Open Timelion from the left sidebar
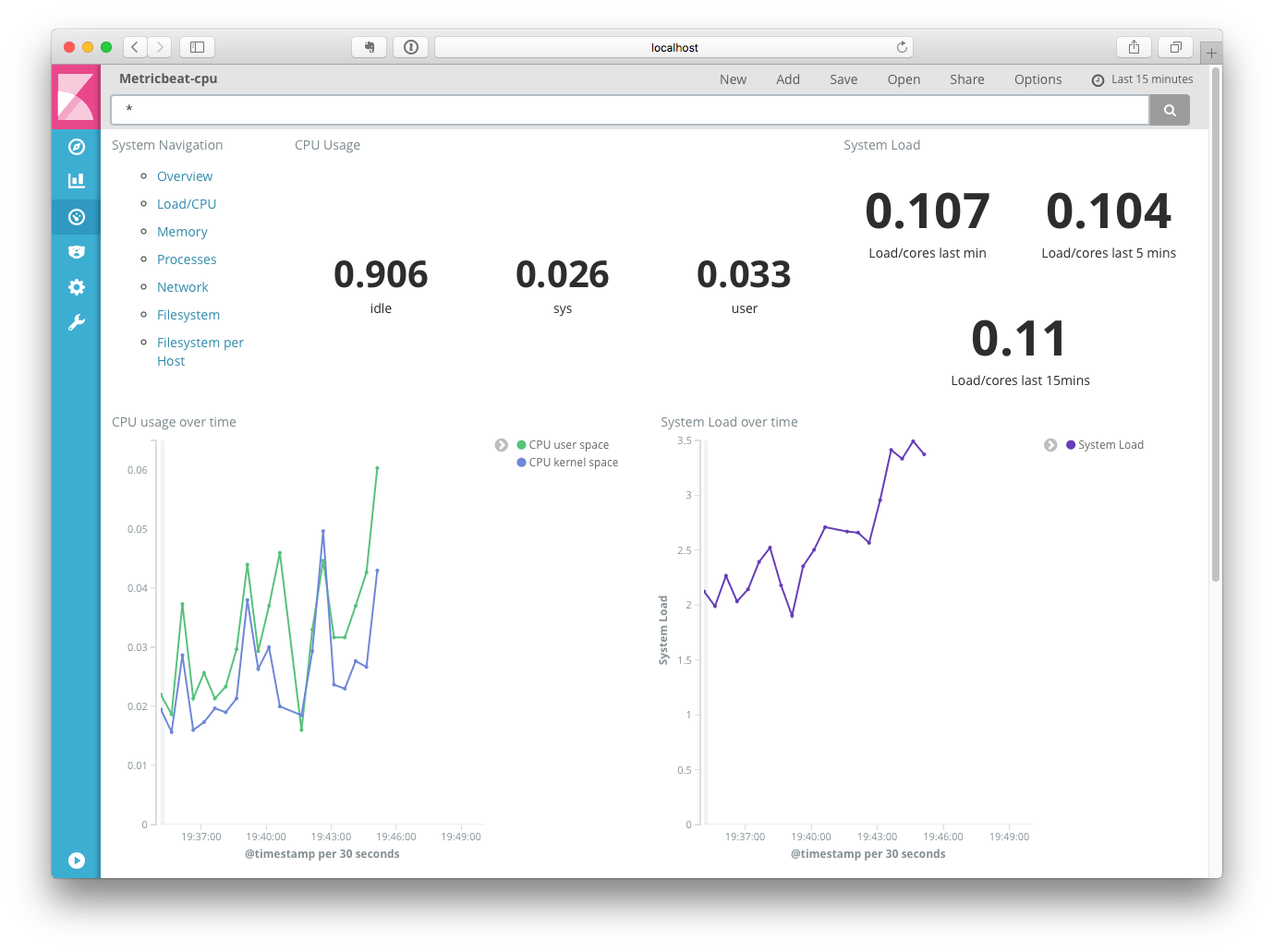The height and width of the screenshot is (952, 1274). 76,251
